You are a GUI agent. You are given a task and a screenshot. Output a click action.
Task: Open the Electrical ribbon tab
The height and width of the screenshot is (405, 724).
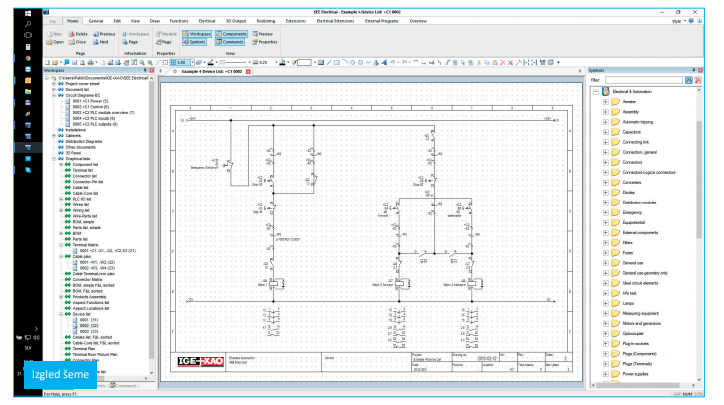tap(207, 21)
